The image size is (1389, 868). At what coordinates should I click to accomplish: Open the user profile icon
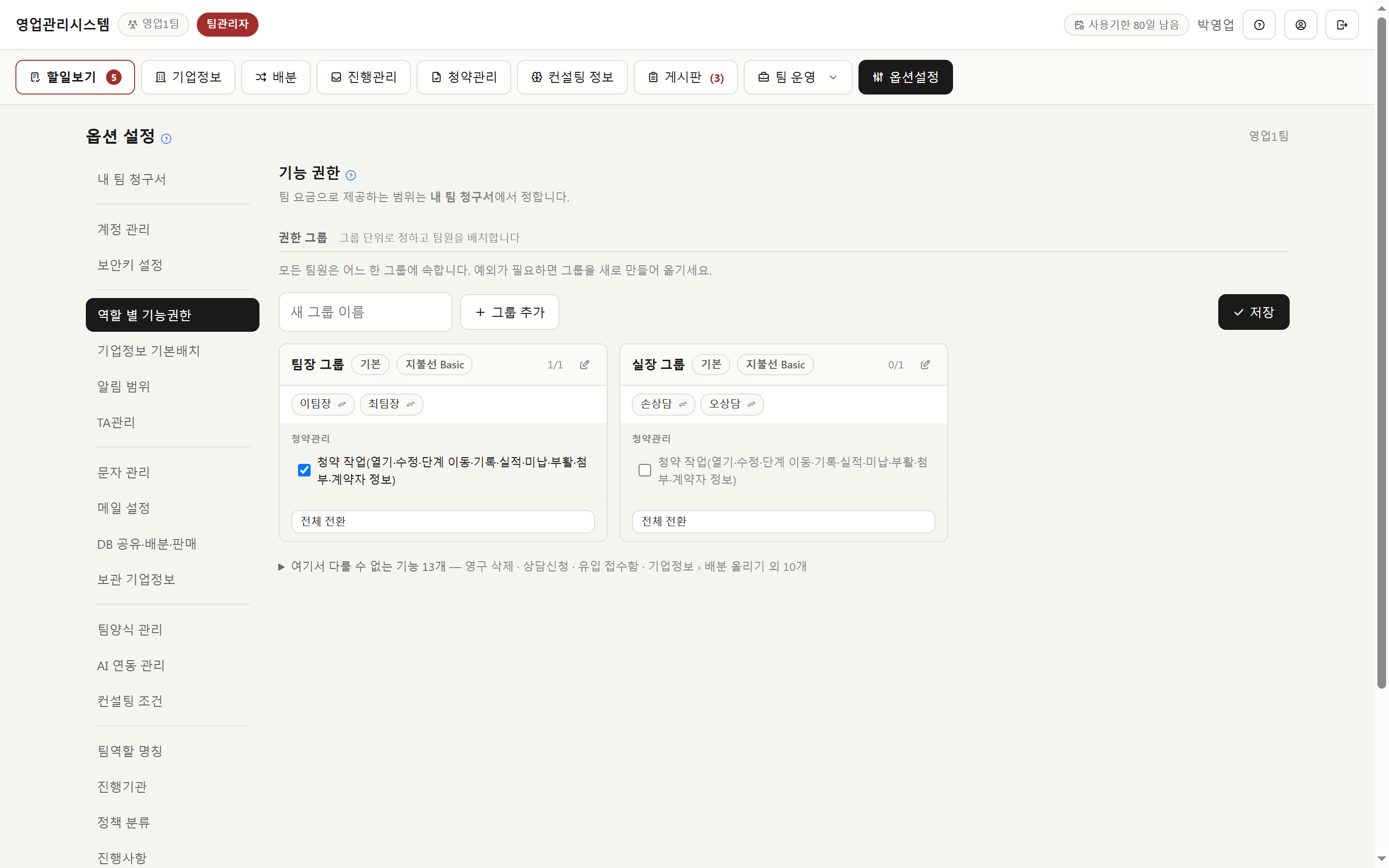pyautogui.click(x=1300, y=25)
